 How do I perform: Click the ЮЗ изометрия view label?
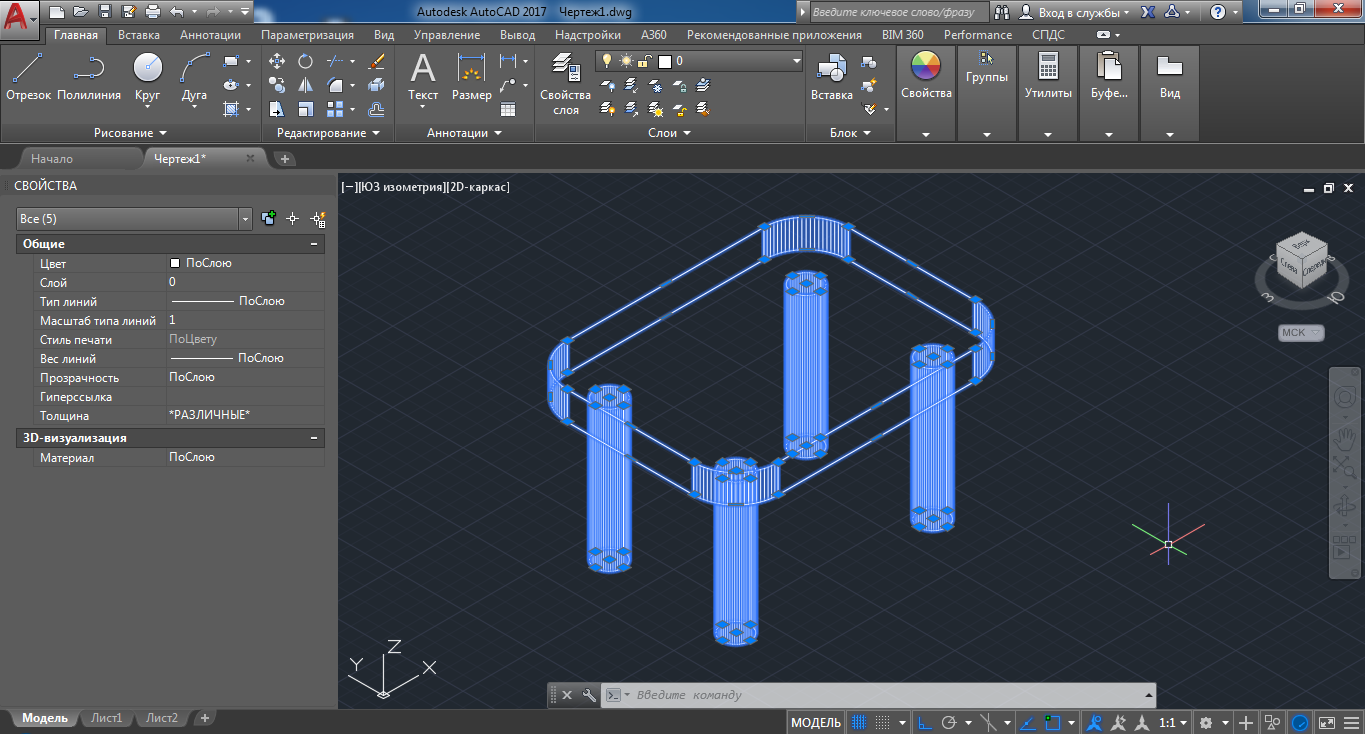point(400,186)
